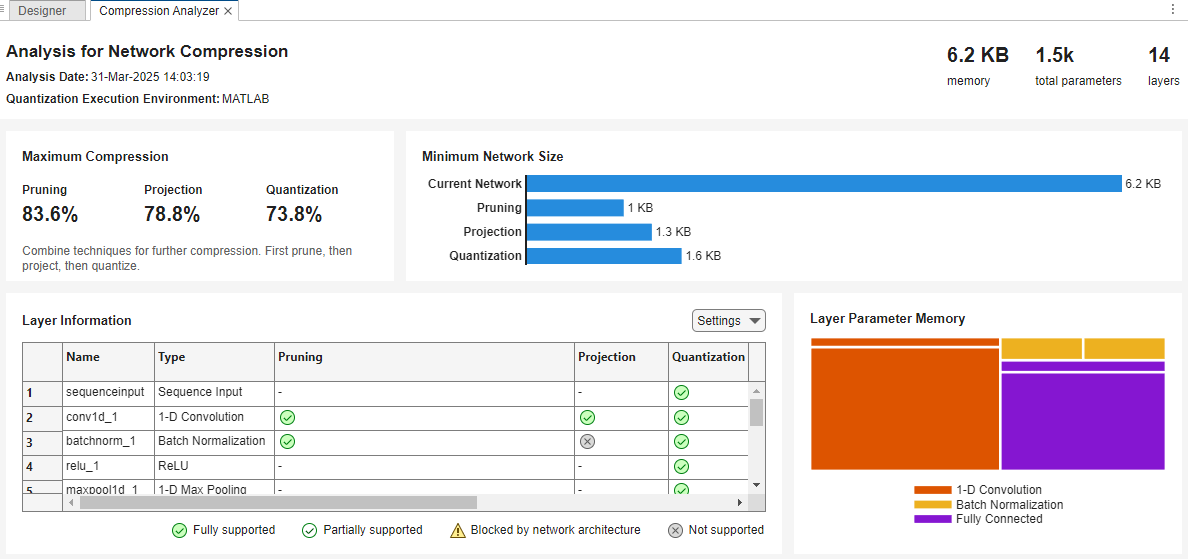This screenshot has height=559, width=1188.
Task: Switch to the Designer tab
Action: point(42,11)
